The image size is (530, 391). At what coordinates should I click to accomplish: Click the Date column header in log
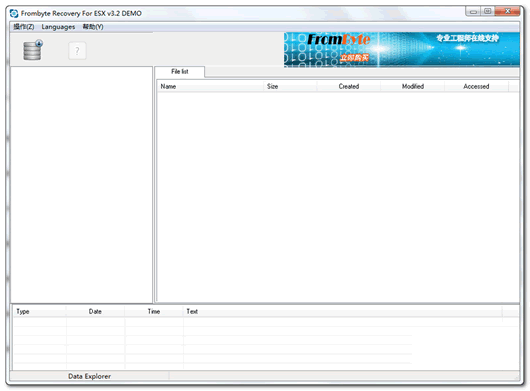(95, 312)
